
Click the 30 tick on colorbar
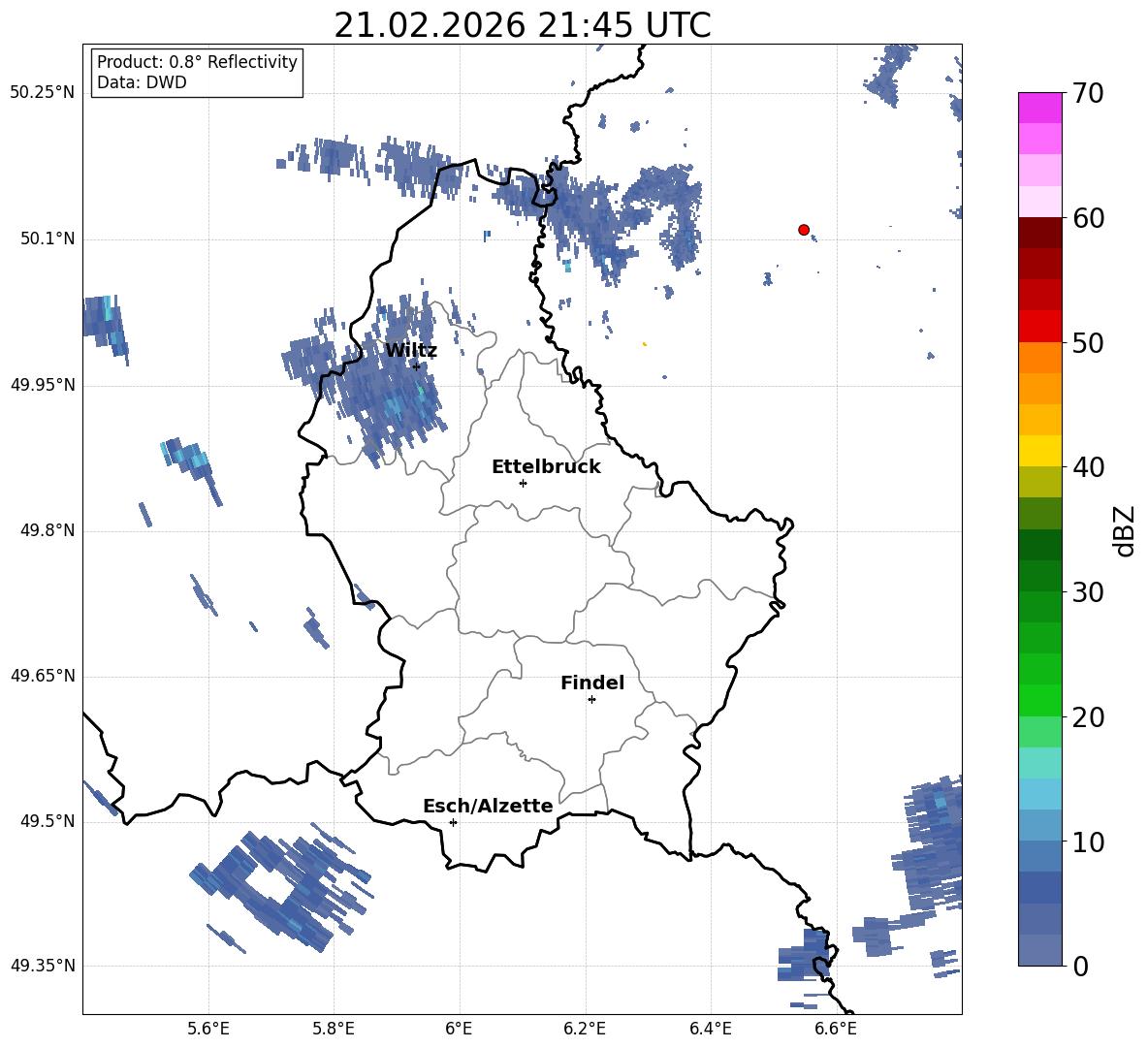click(x=1088, y=592)
